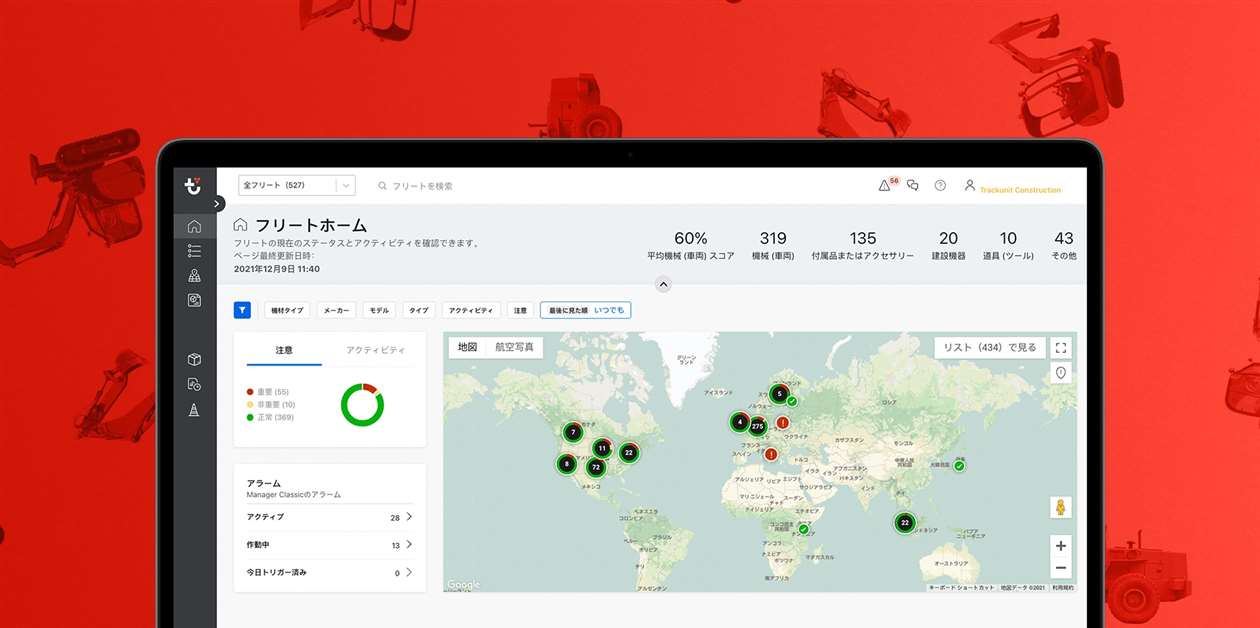Select the fleet home icon in sidebar
Viewport: 1260px width, 628px height.
pyautogui.click(x=195, y=226)
